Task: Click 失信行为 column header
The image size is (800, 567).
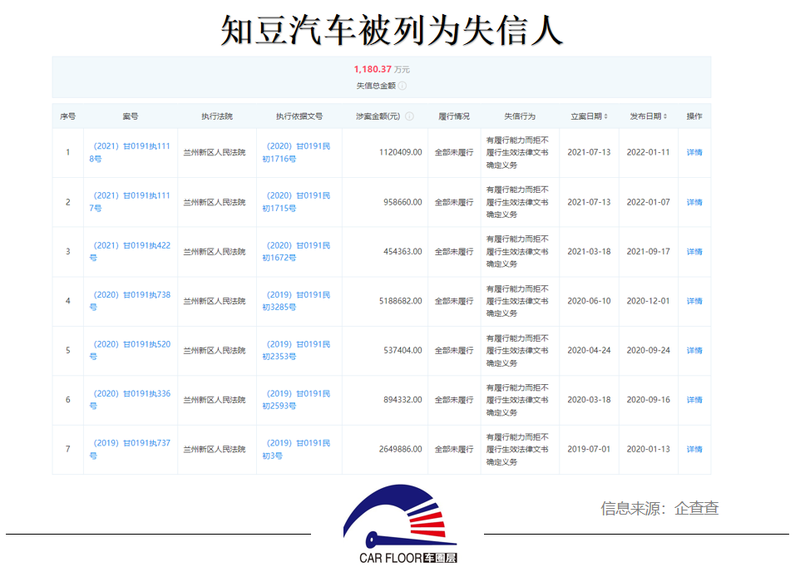Action: click(x=520, y=116)
